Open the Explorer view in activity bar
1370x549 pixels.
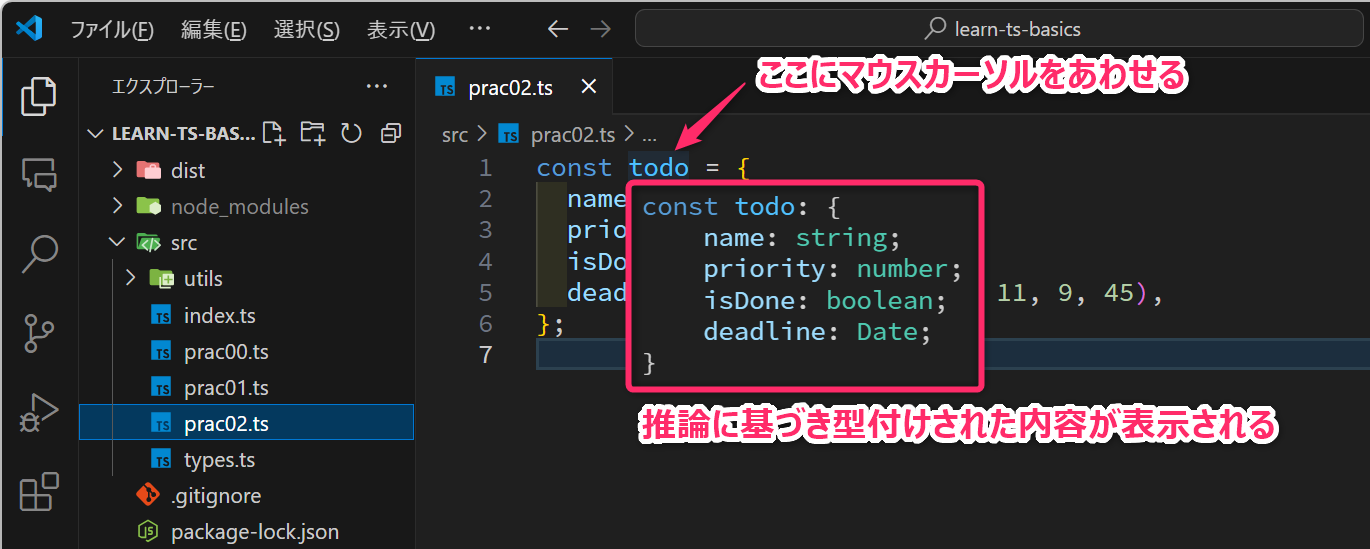tap(39, 96)
